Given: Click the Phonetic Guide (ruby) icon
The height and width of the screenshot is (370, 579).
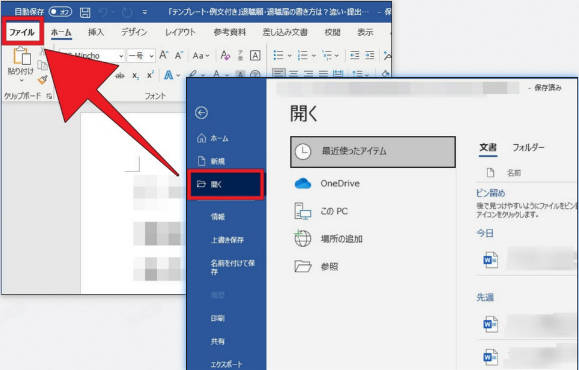Looking at the screenshot, I should coord(241,56).
